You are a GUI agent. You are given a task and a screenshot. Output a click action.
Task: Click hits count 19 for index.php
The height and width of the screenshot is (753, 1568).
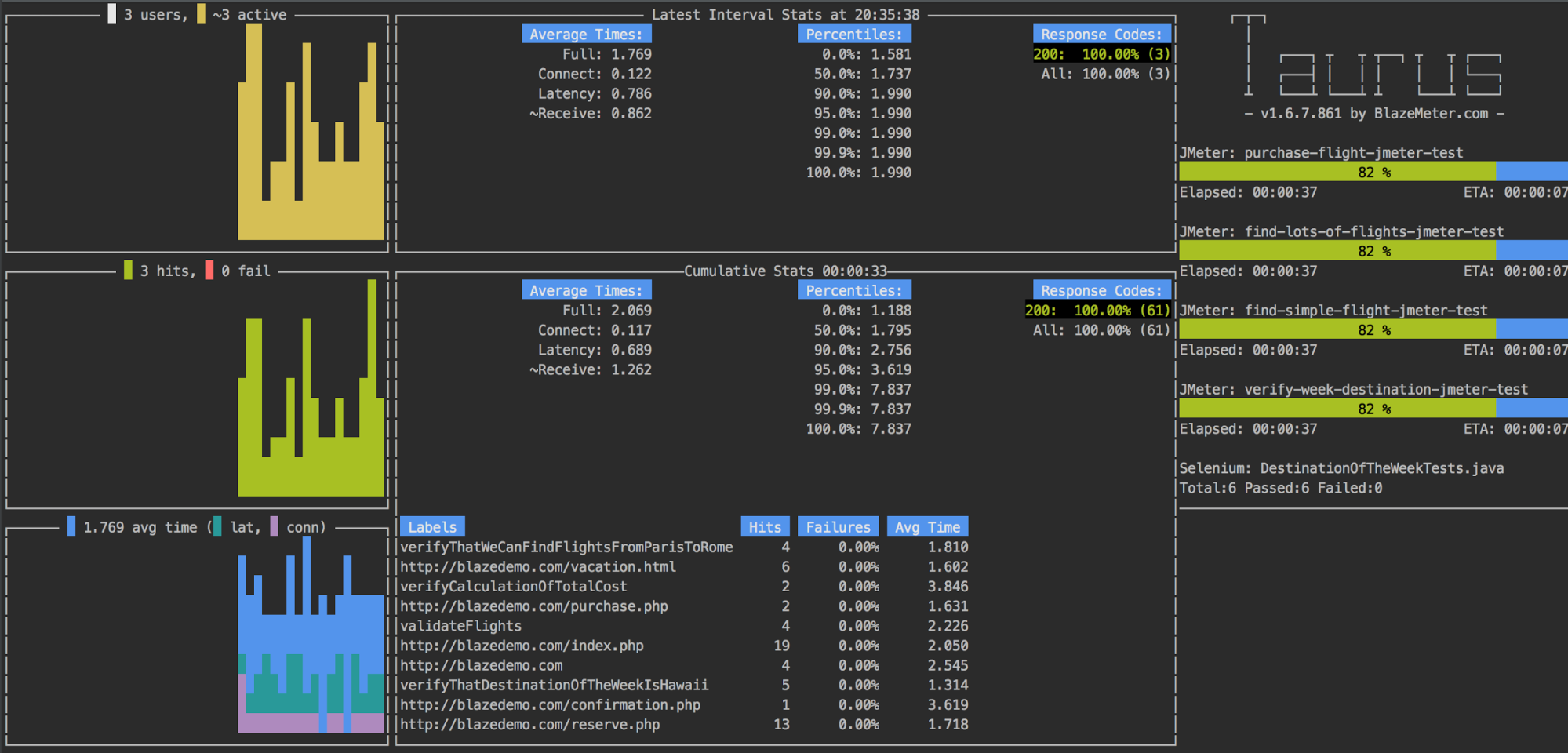[781, 646]
